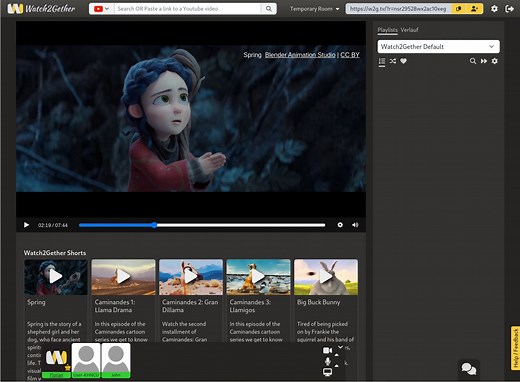Click the Watch2Gether Shorts heading
Screen dimensions: 520x382
(x=55, y=253)
